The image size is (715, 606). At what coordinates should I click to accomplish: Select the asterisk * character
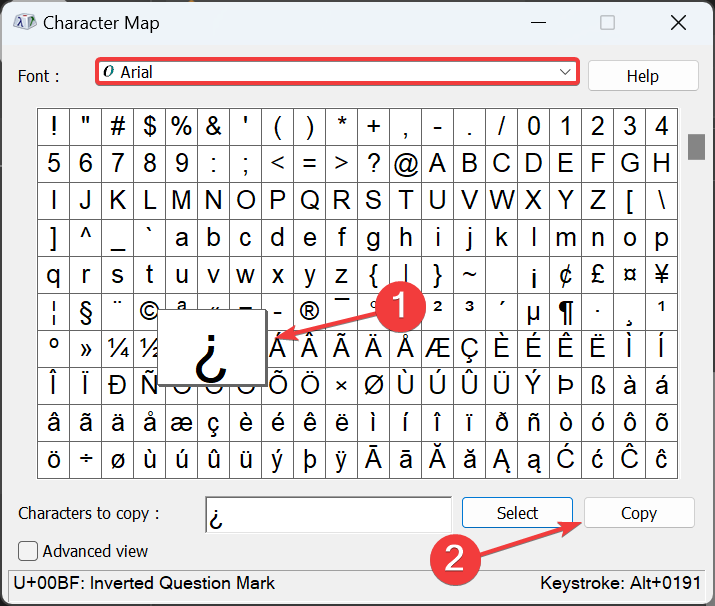pos(342,127)
